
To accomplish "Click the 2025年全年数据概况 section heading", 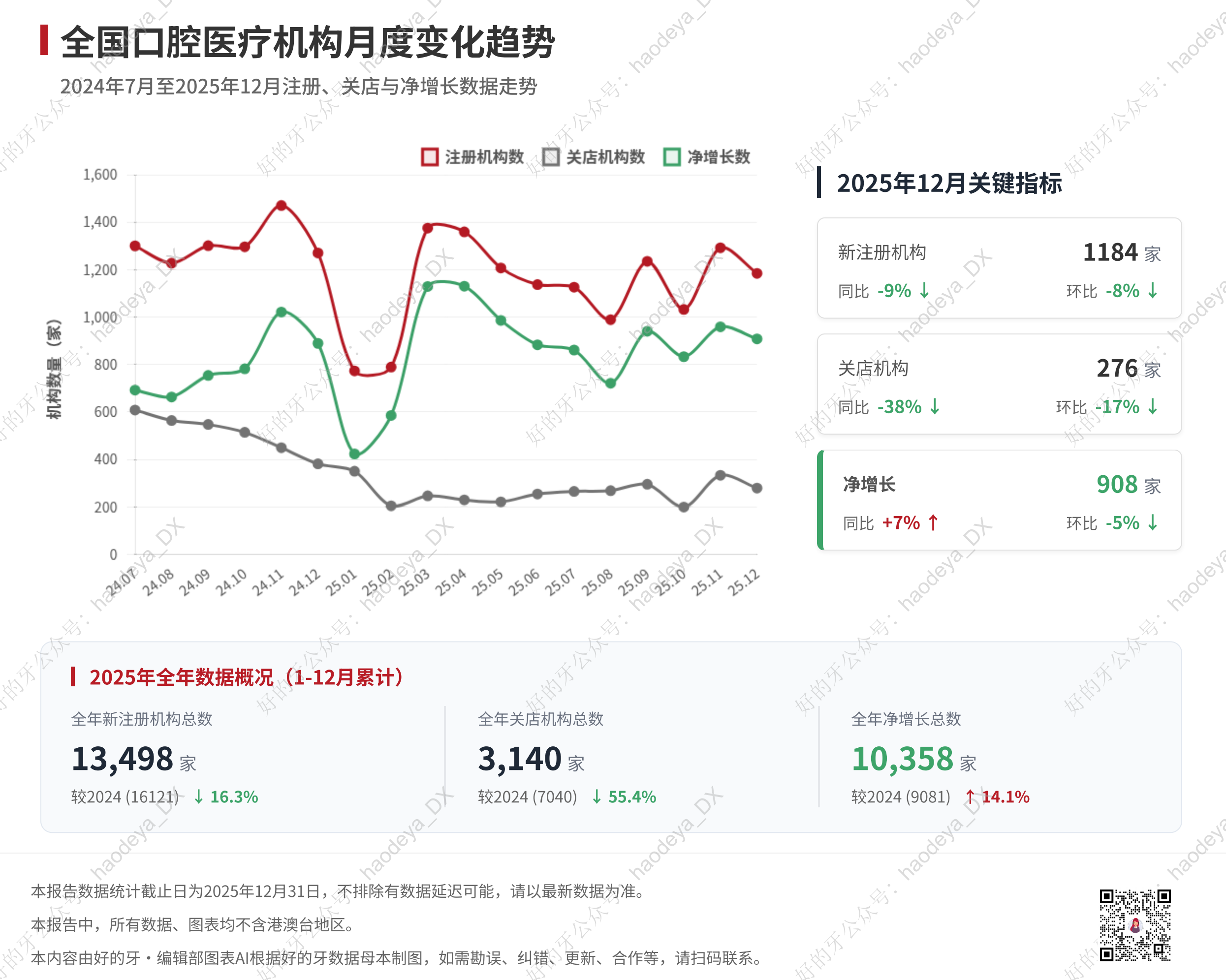I will pos(246,677).
